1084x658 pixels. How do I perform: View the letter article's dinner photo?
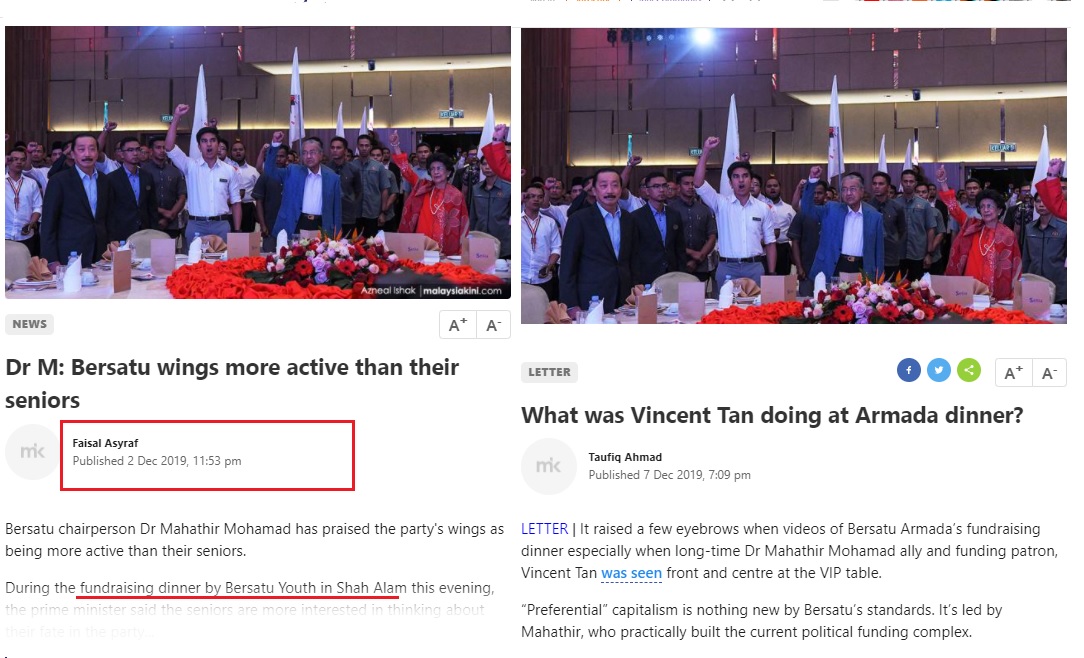point(794,176)
